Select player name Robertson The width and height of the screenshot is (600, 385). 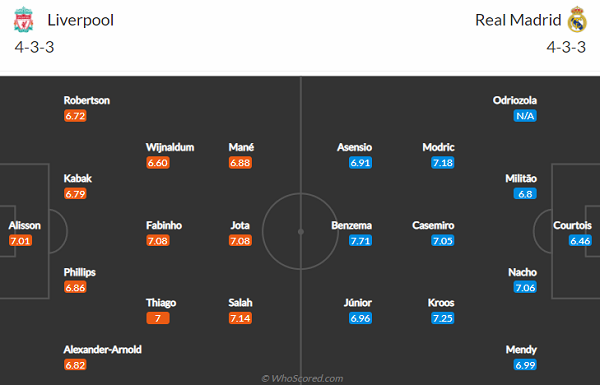pos(86,100)
